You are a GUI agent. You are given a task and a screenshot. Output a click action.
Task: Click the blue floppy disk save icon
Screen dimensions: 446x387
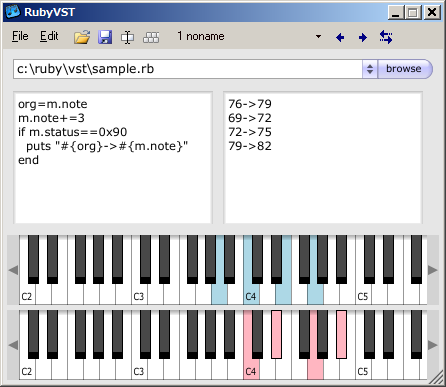[105, 37]
